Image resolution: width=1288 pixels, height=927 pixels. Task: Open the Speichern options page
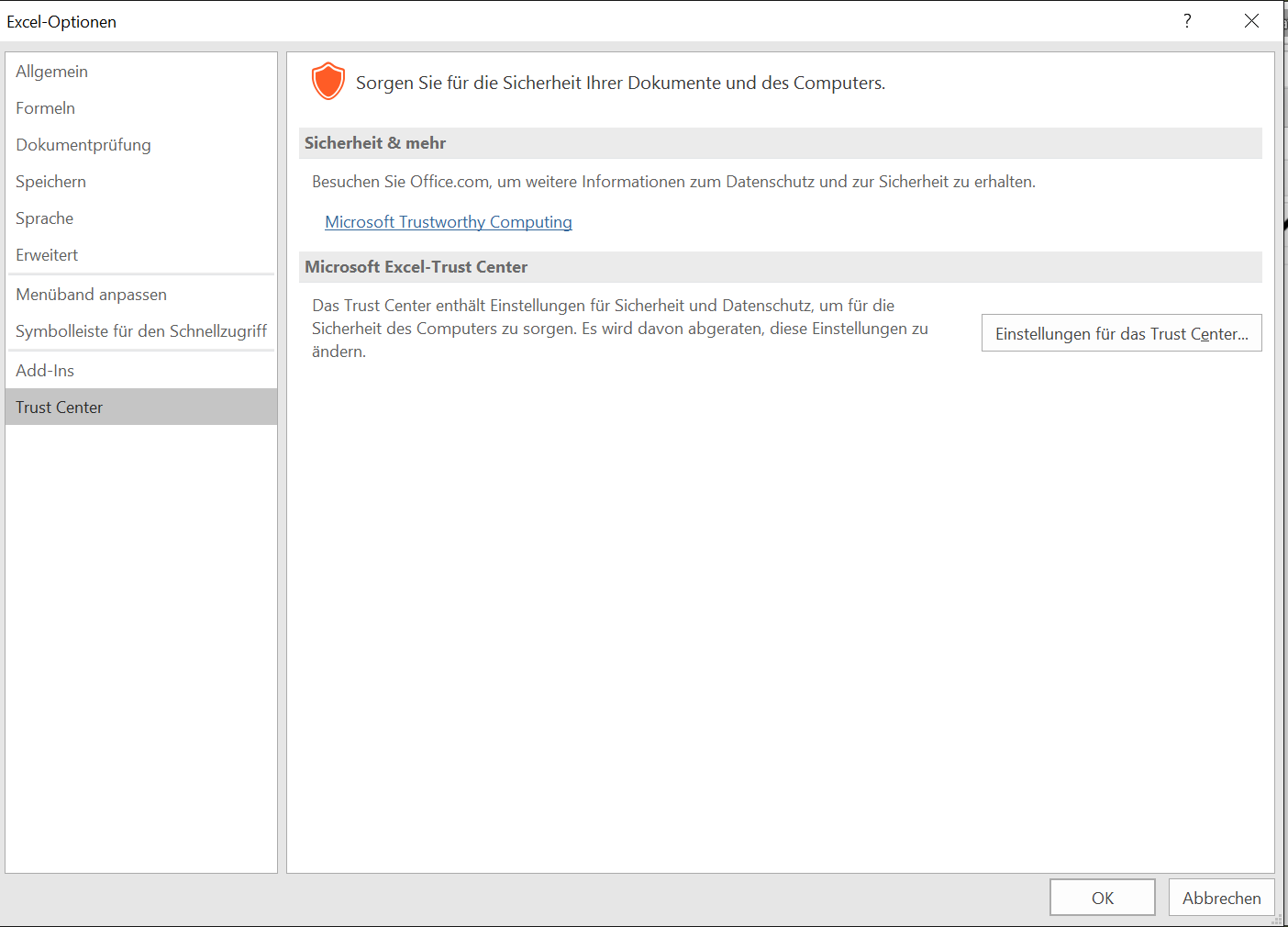(x=141, y=182)
